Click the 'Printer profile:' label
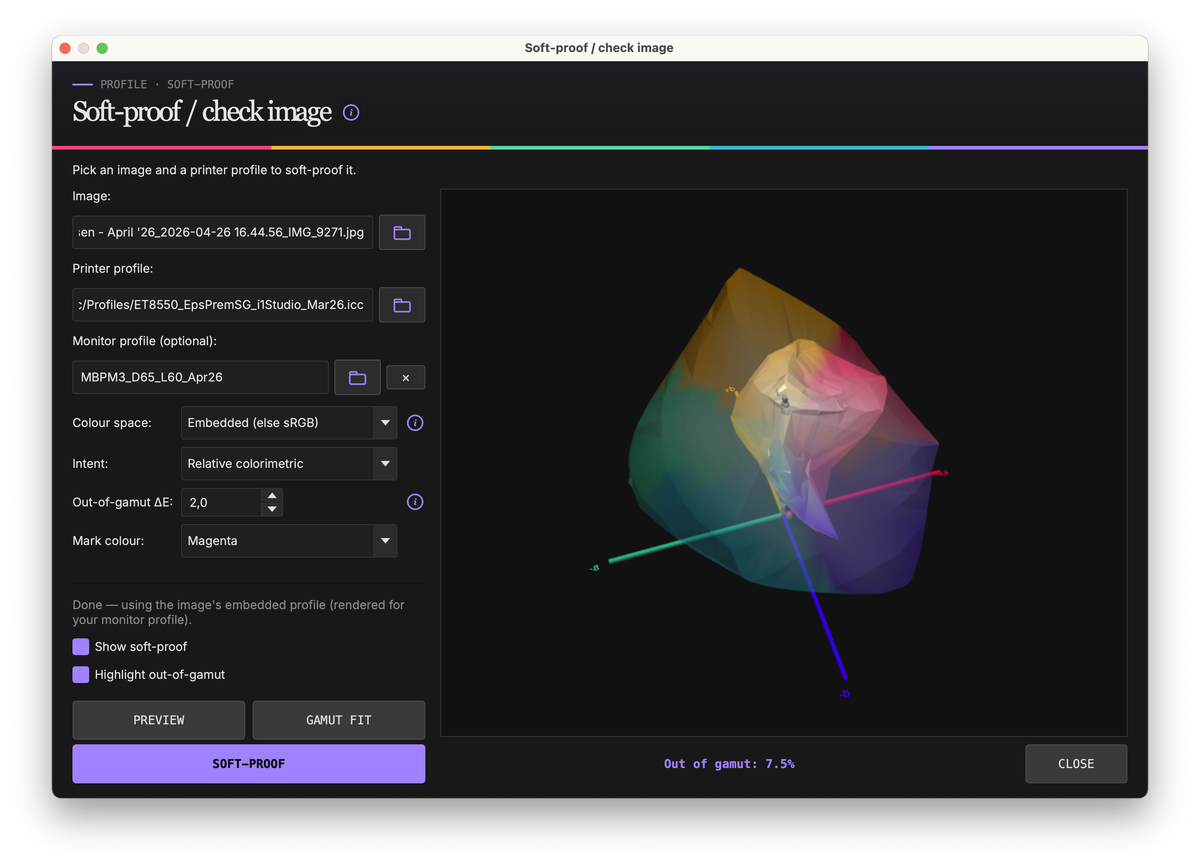The image size is (1200, 867). pos(113,269)
